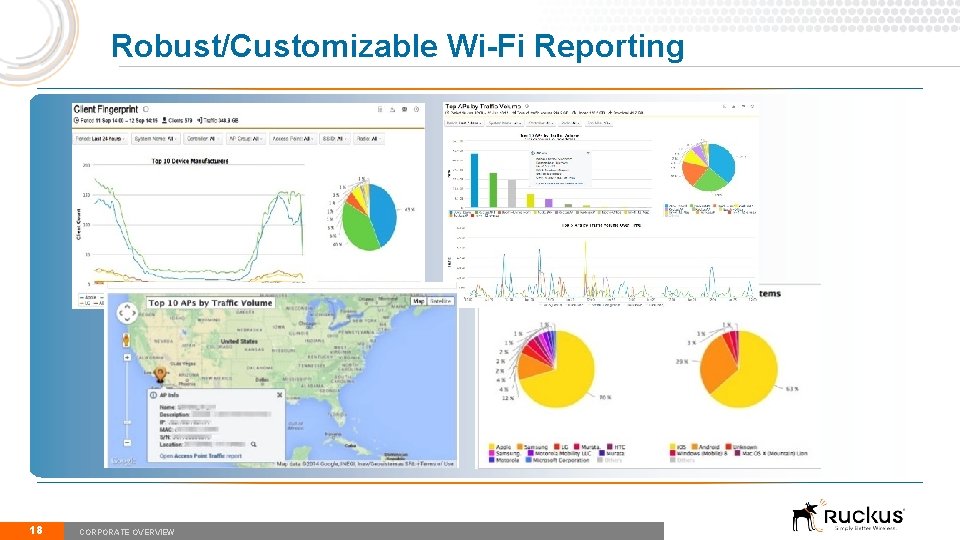Open the Controller: All filter dropdown
The image size is (960, 540).
203,139
